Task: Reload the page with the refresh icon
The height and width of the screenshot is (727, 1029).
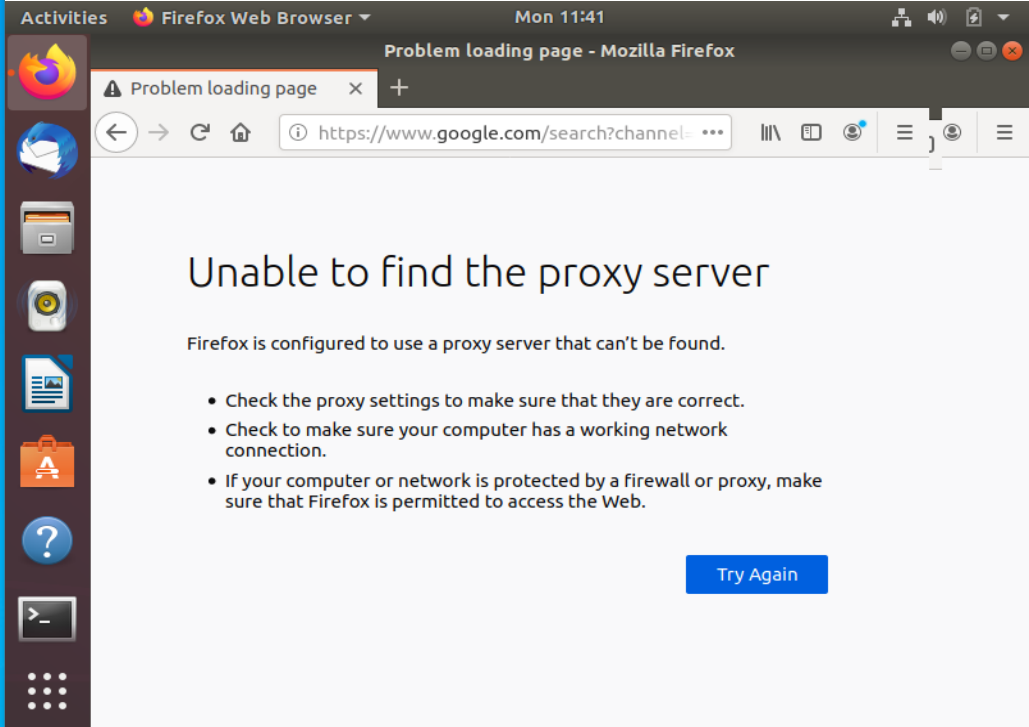Action: pos(199,131)
